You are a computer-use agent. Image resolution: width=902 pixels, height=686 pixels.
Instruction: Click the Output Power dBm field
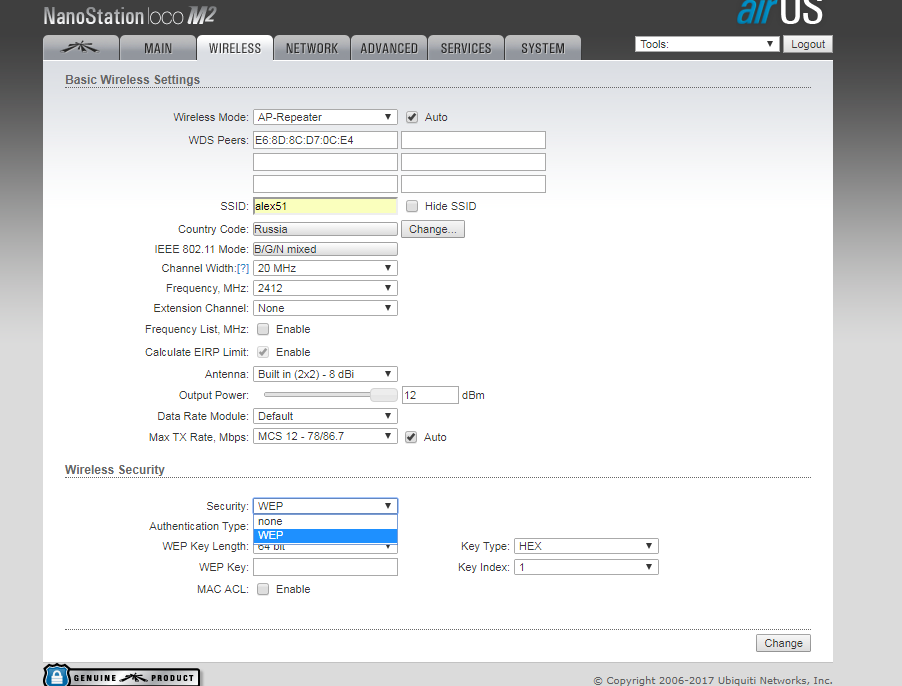[430, 396]
